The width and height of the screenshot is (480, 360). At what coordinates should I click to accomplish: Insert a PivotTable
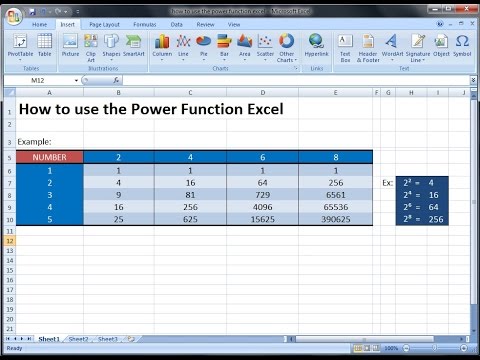[x=20, y=48]
